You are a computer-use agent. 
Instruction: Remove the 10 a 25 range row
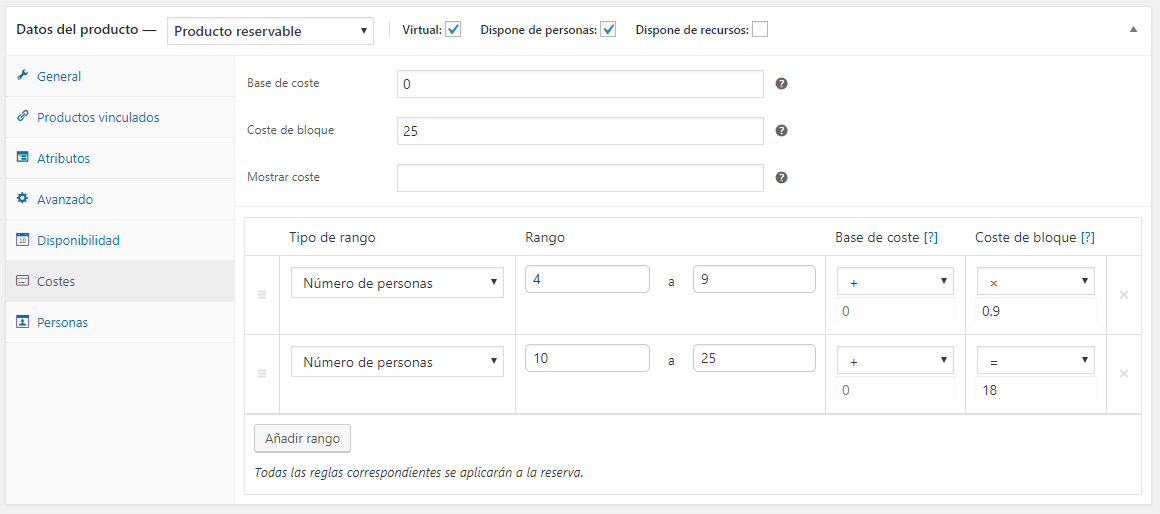pyautogui.click(x=1124, y=373)
